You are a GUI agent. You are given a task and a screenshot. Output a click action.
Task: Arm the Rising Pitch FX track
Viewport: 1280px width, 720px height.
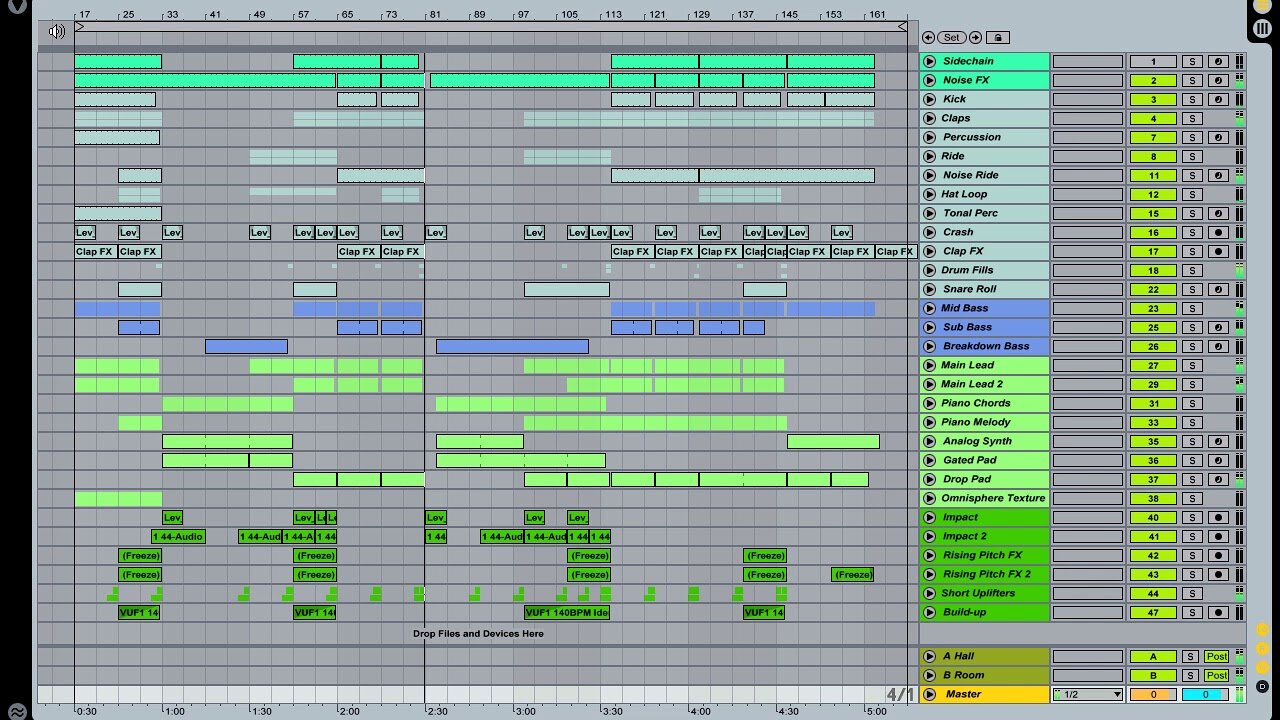[x=1217, y=555]
